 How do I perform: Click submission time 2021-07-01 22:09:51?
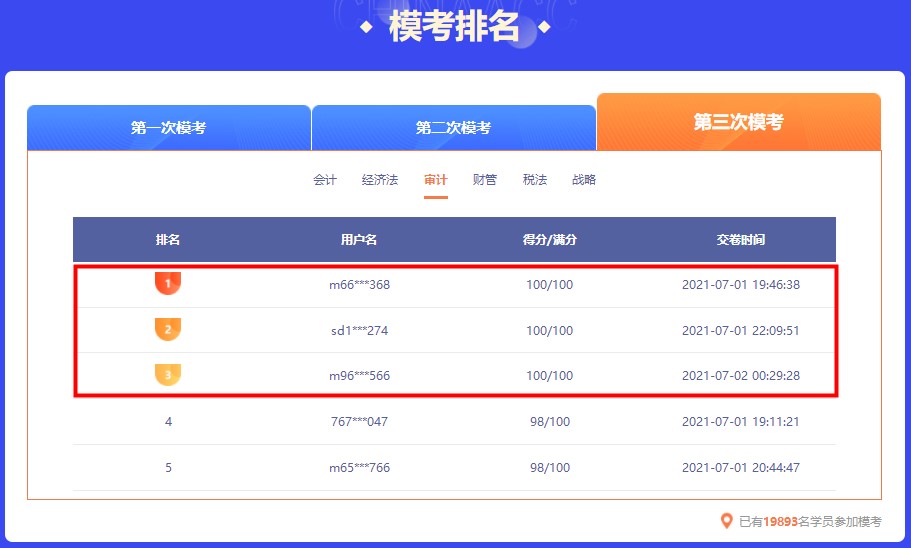click(741, 331)
